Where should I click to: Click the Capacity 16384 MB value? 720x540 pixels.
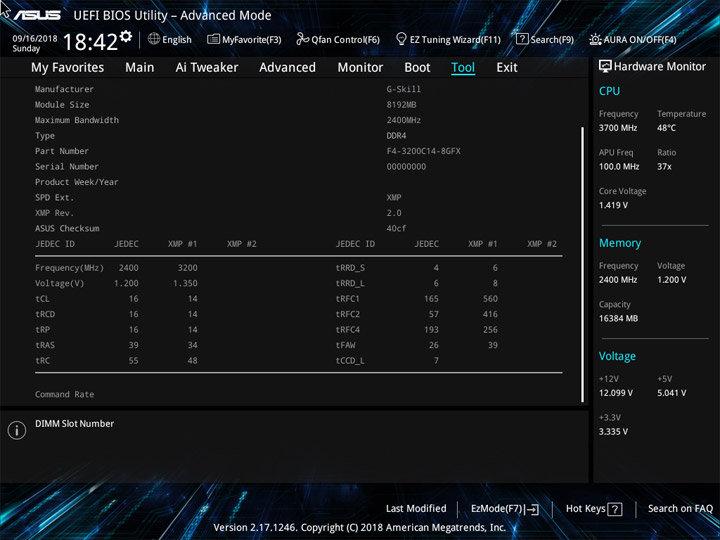[x=618, y=319]
